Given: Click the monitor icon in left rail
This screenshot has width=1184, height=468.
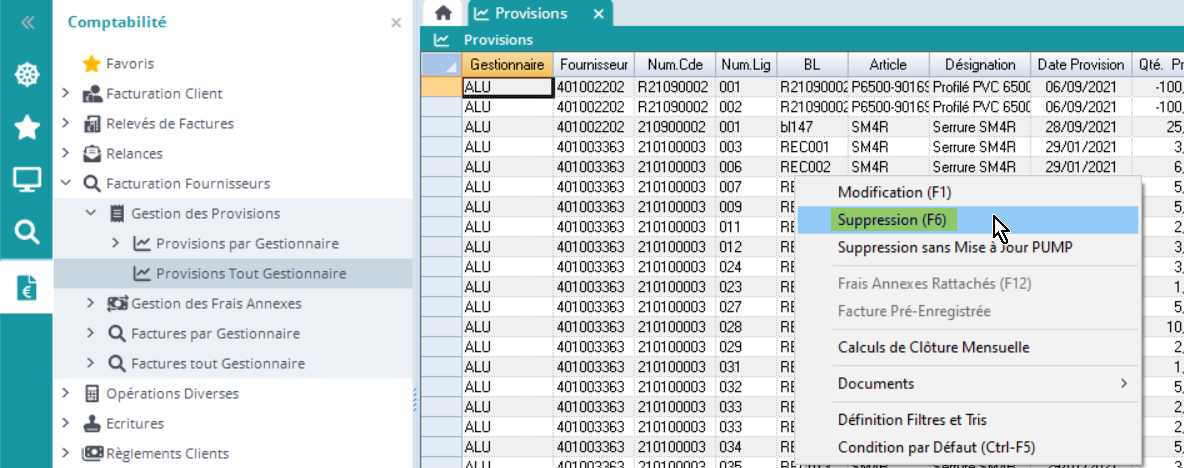Looking at the screenshot, I should 26,180.
